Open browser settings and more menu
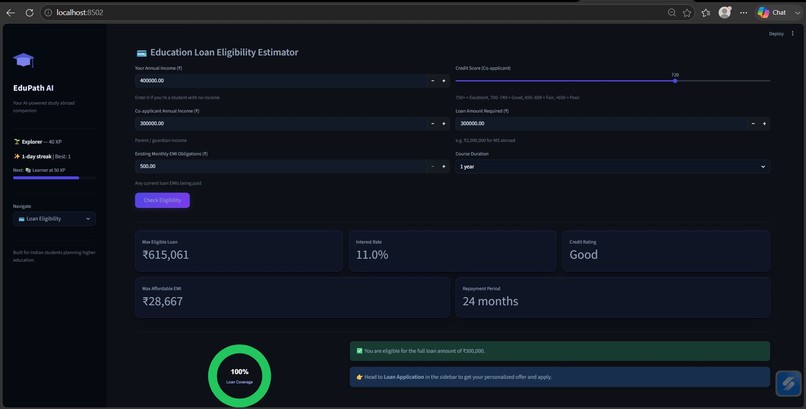The height and width of the screenshot is (409, 806). [743, 12]
